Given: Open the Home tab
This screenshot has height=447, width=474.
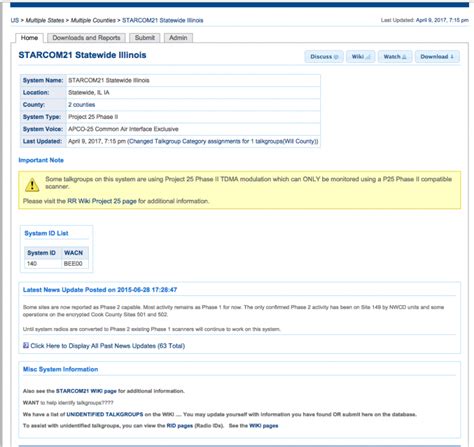Looking at the screenshot, I should pos(29,38).
